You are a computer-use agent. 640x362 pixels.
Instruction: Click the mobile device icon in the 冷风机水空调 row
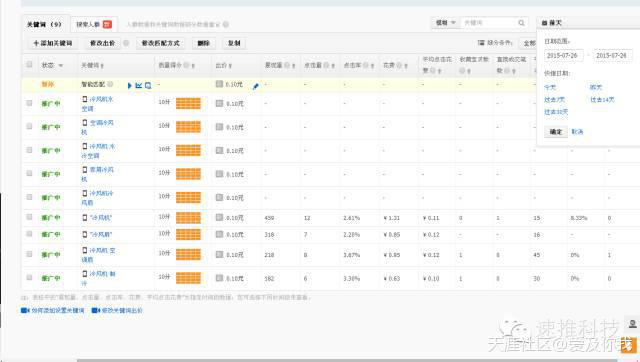pyautogui.click(x=84, y=99)
